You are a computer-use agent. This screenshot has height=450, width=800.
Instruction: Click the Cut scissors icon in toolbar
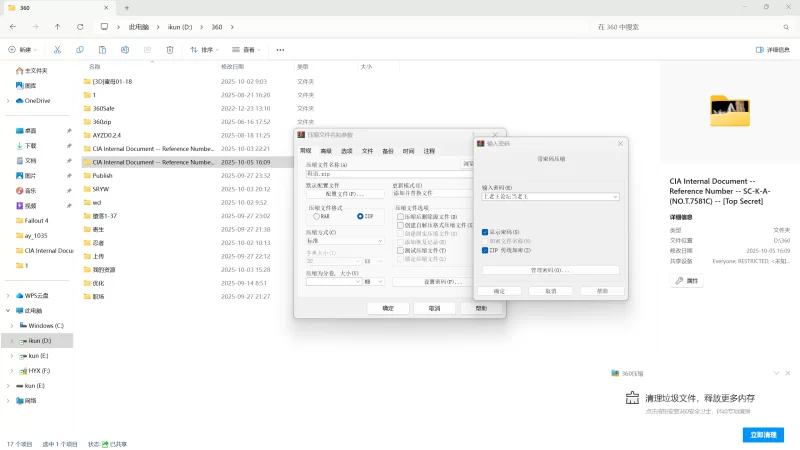(56, 49)
